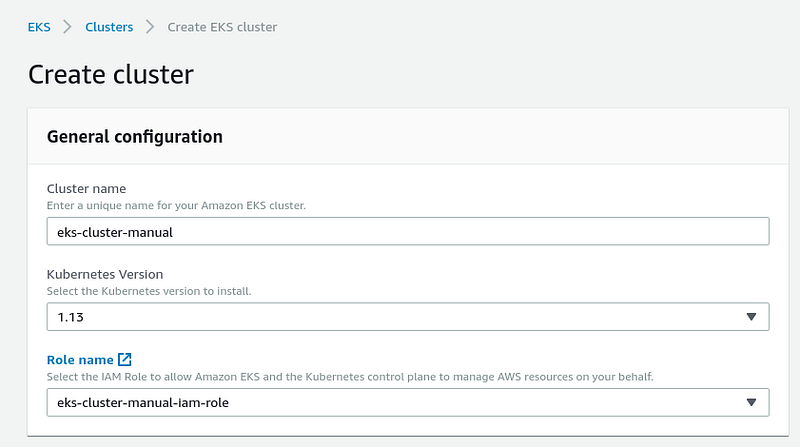The width and height of the screenshot is (800, 447).
Task: Open the external link icon beside Role name
Action: click(124, 359)
